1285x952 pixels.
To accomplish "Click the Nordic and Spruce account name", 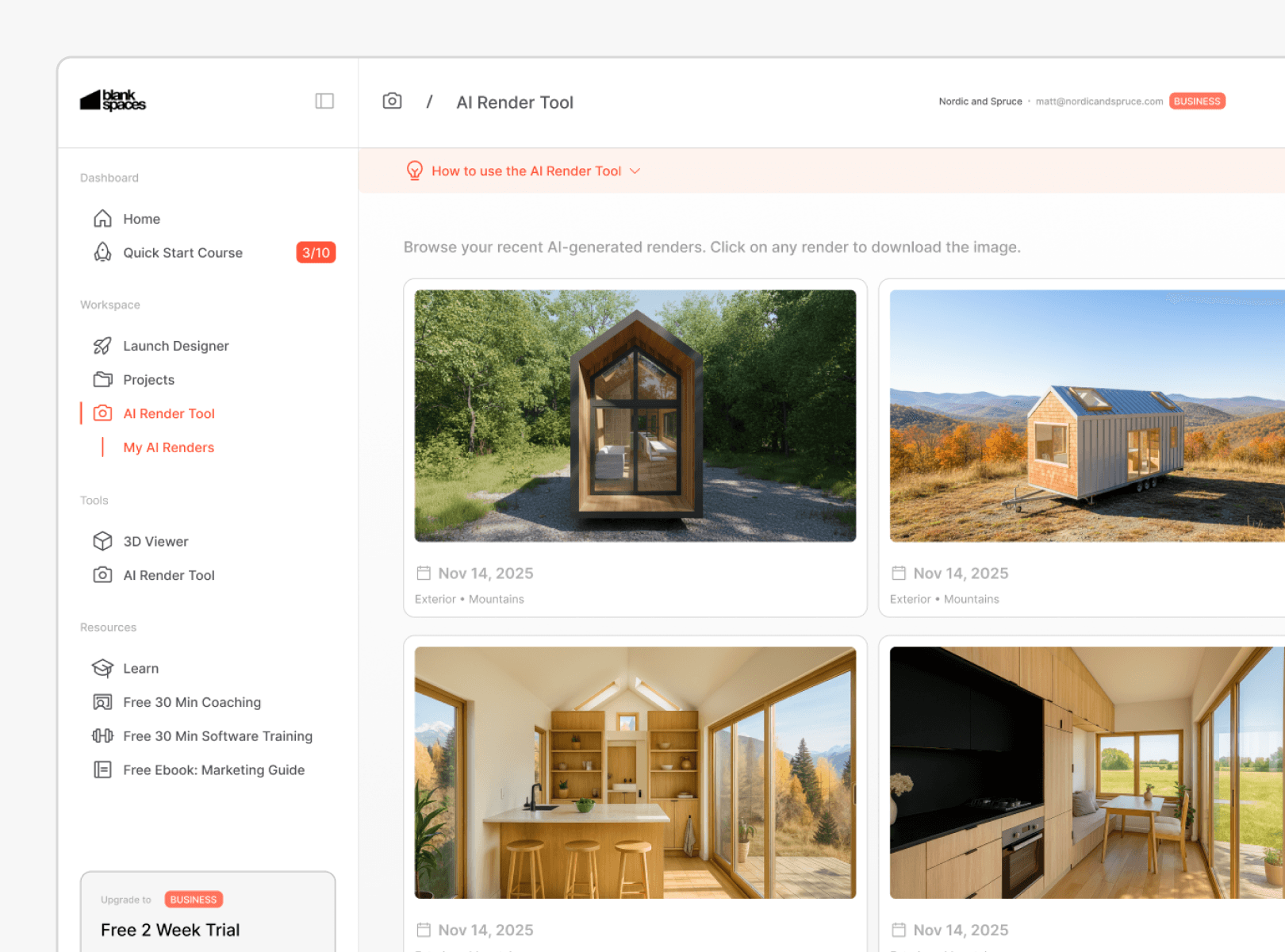I will click(980, 102).
